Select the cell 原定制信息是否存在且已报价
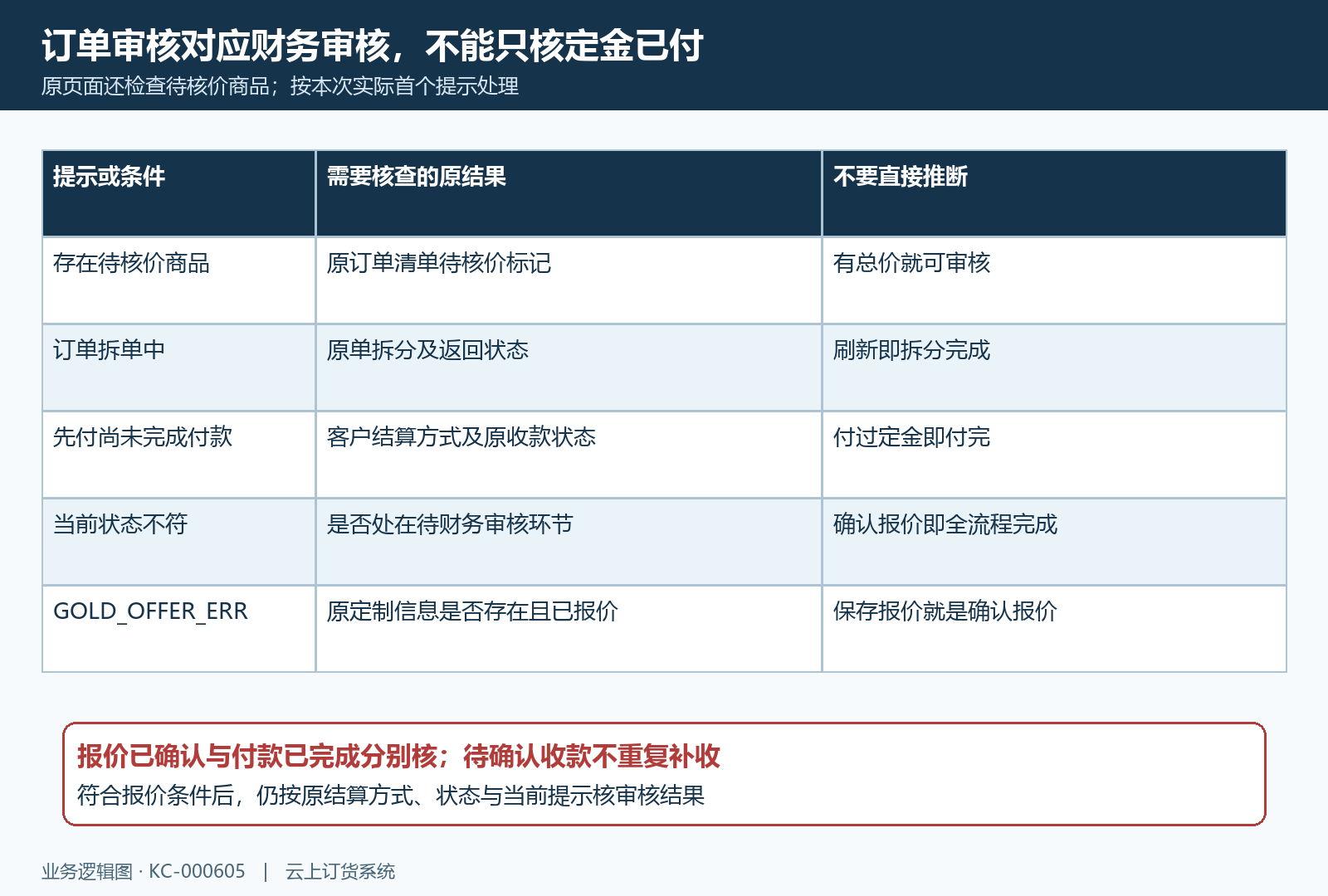1328x896 pixels. [x=569, y=629]
